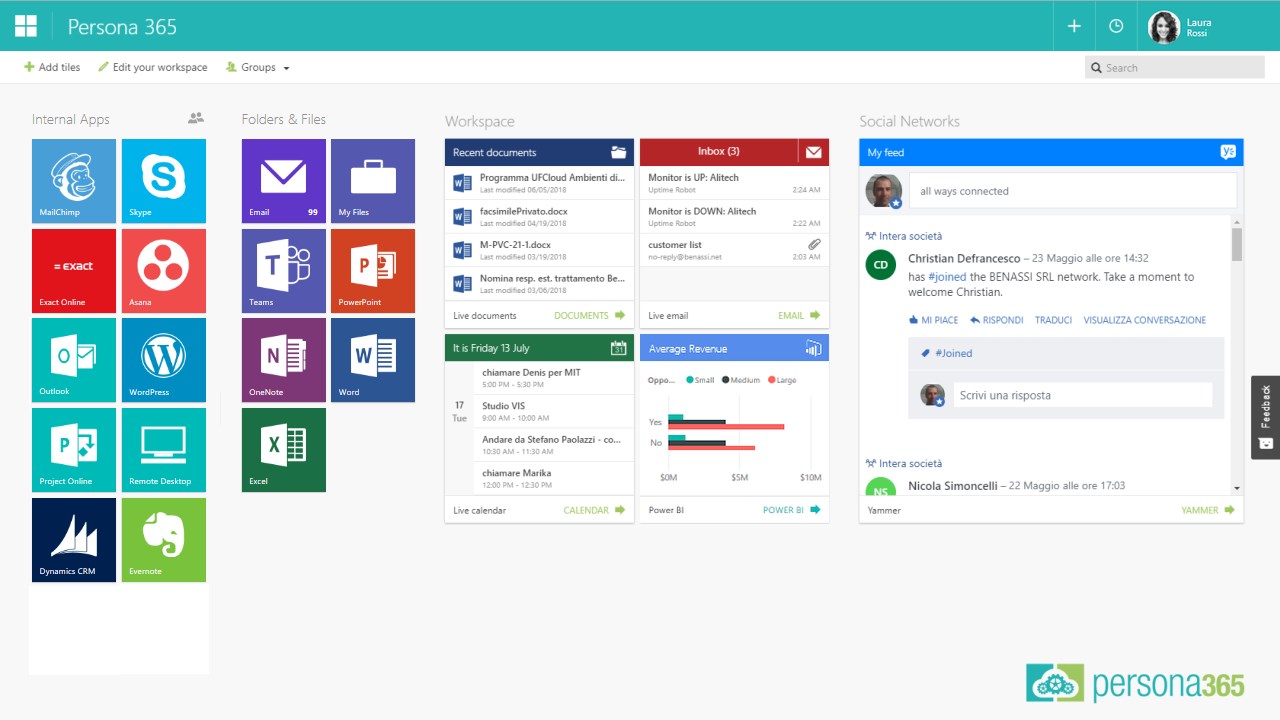Click the plus icon in header
Image resolution: width=1280 pixels, height=720 pixels.
tap(1074, 26)
